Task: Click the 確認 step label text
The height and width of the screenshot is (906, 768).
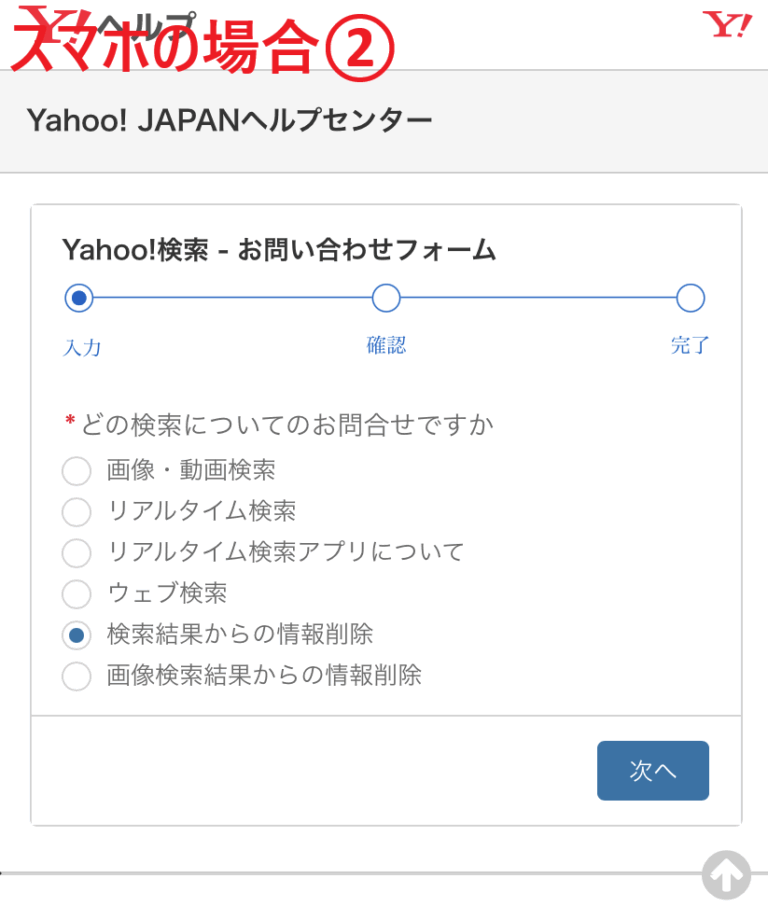Action: tap(386, 343)
